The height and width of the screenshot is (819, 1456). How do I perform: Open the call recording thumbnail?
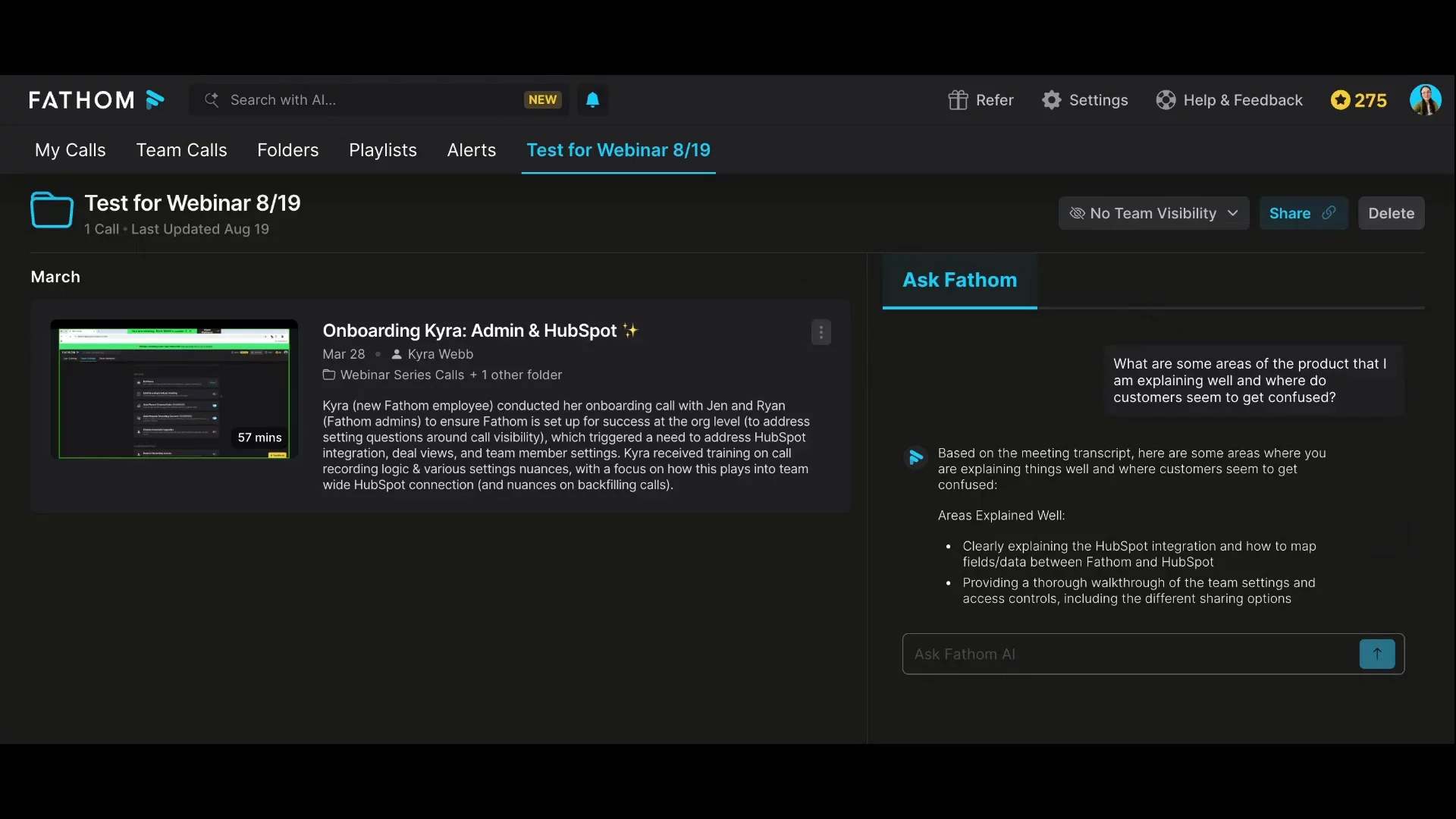tap(174, 389)
